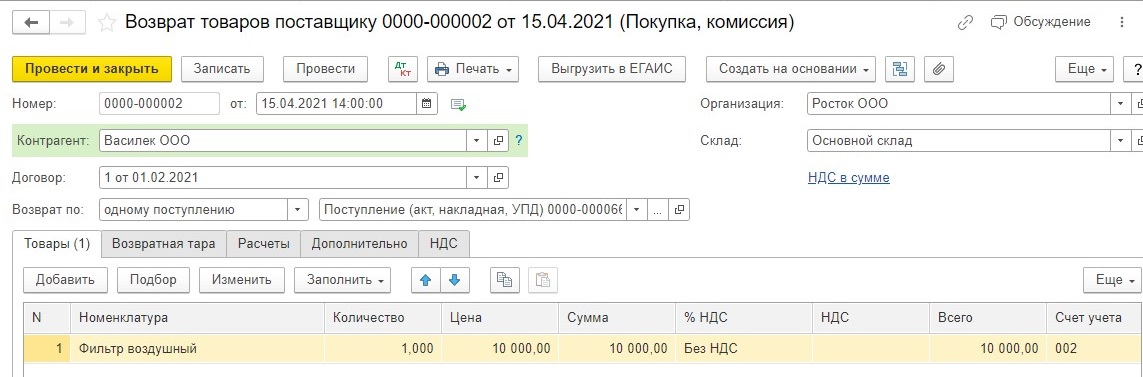Click the green question mark near Контрагент
Viewport: 1143px width, 377px height.
pos(519,140)
